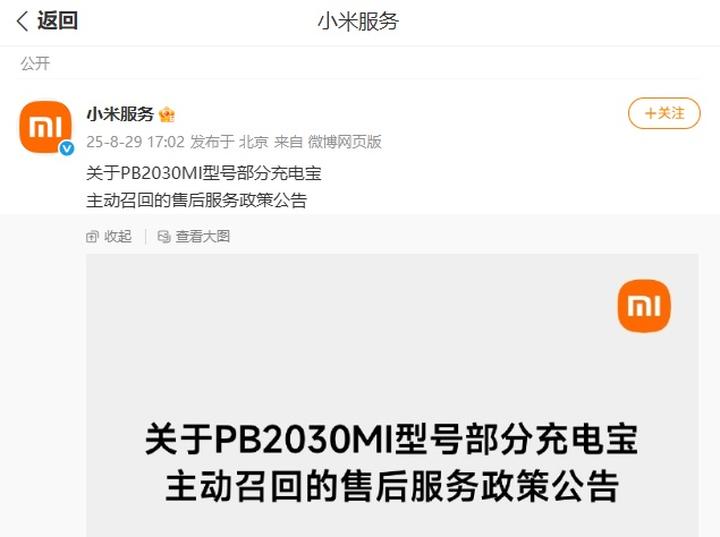Click the blue verified V badge
Viewport: 720px width, 537px height.
click(x=67, y=148)
